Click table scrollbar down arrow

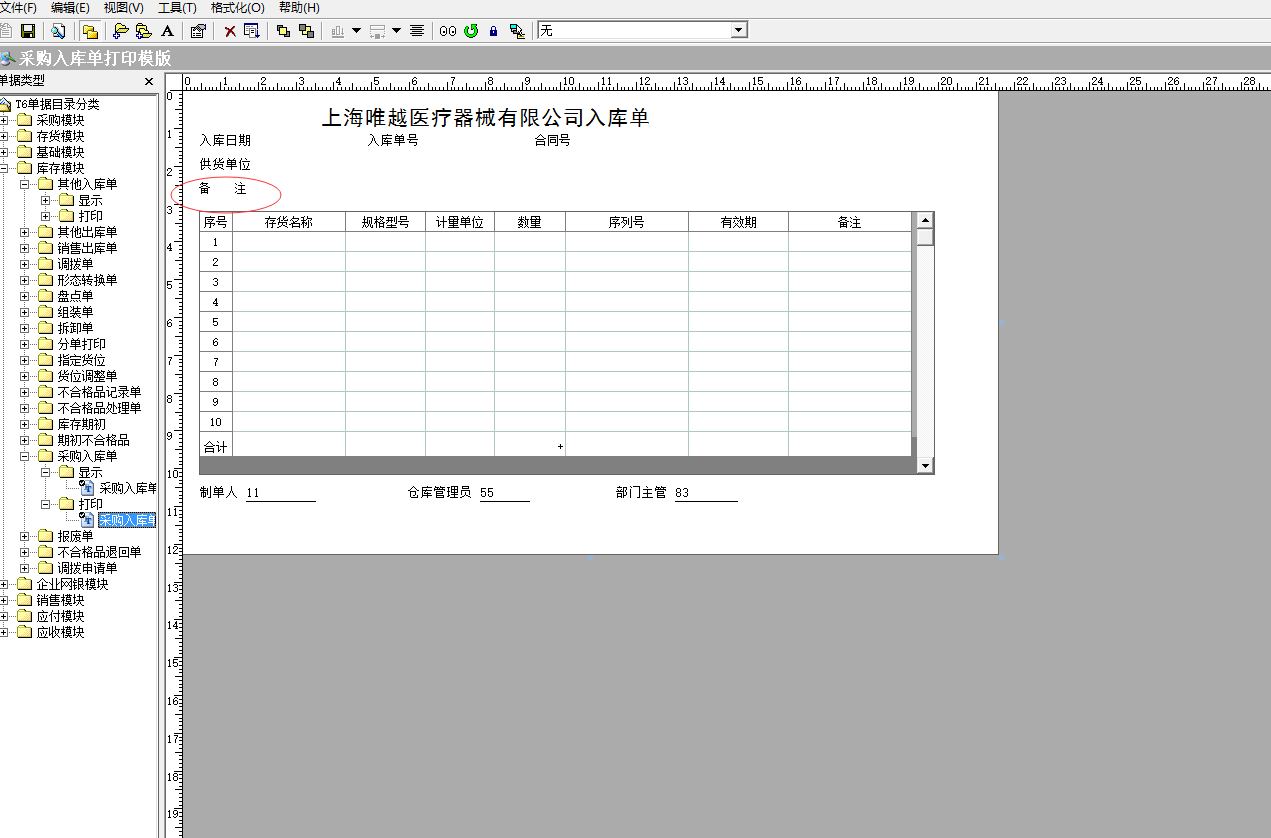tap(925, 466)
